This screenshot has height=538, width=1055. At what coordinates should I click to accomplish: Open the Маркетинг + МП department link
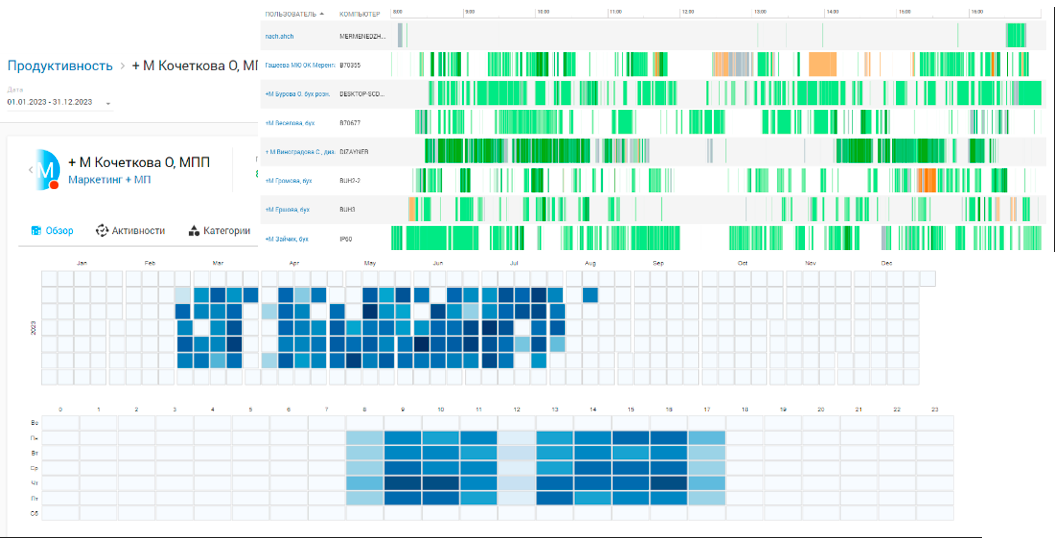click(110, 180)
